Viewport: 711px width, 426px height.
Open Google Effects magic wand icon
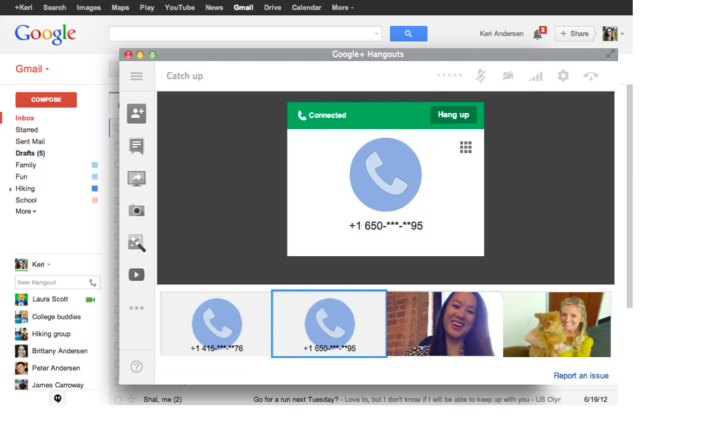click(x=136, y=243)
